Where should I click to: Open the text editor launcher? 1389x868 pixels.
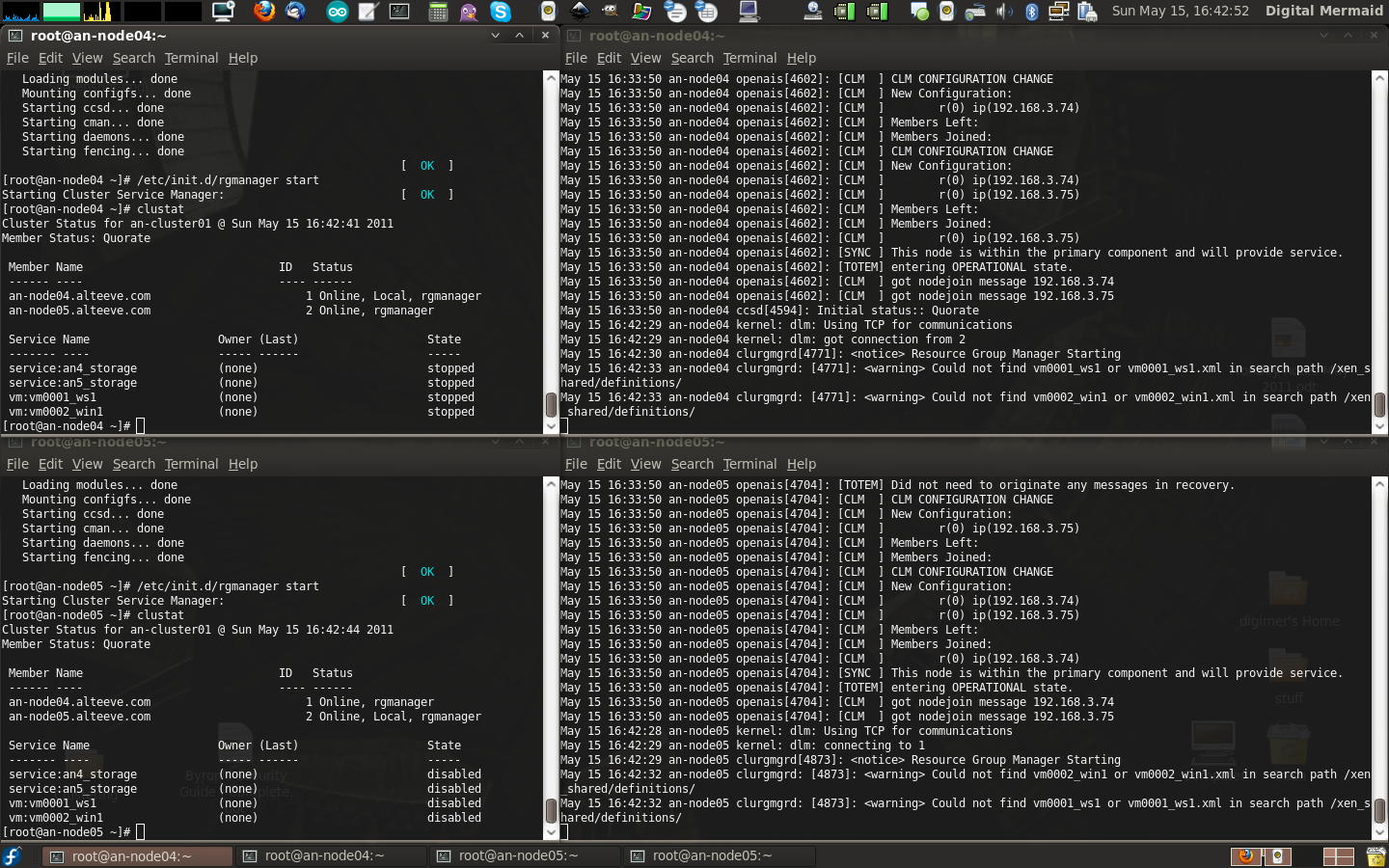tap(368, 12)
